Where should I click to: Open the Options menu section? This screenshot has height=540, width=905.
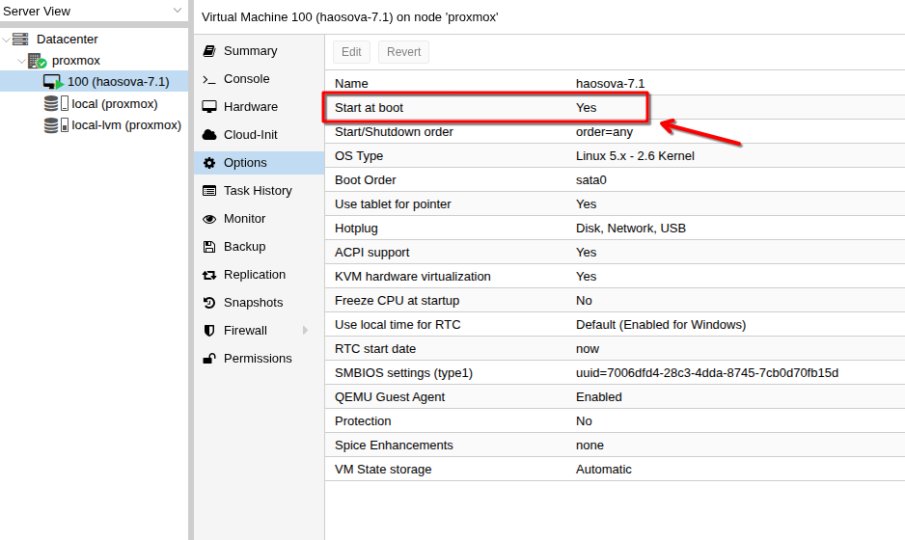(x=245, y=163)
